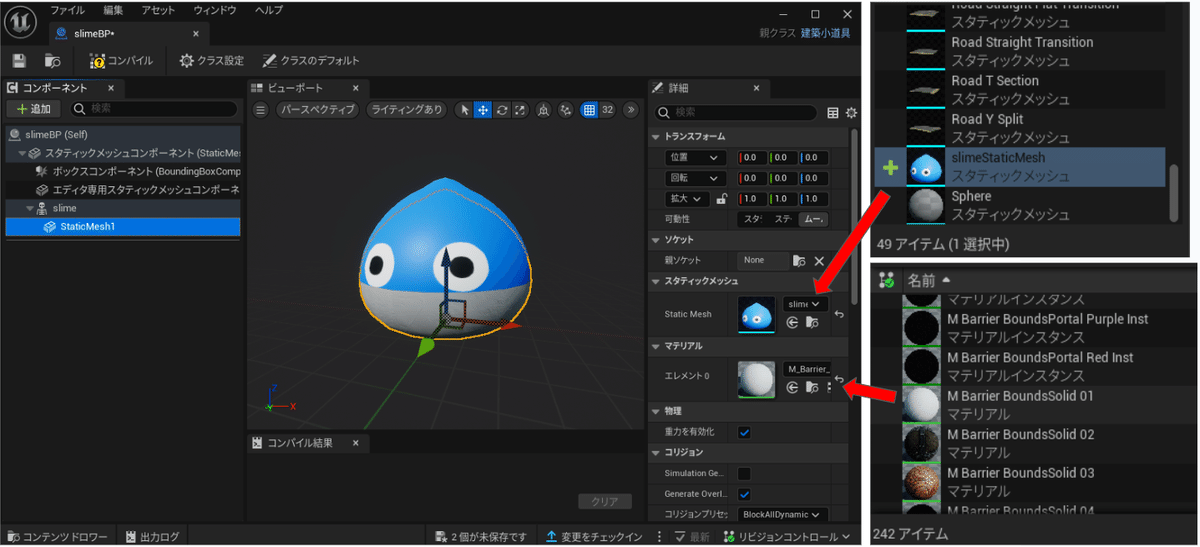Browse to material エレメント 0 in content browser
The height and width of the screenshot is (547, 1200).
click(x=811, y=388)
